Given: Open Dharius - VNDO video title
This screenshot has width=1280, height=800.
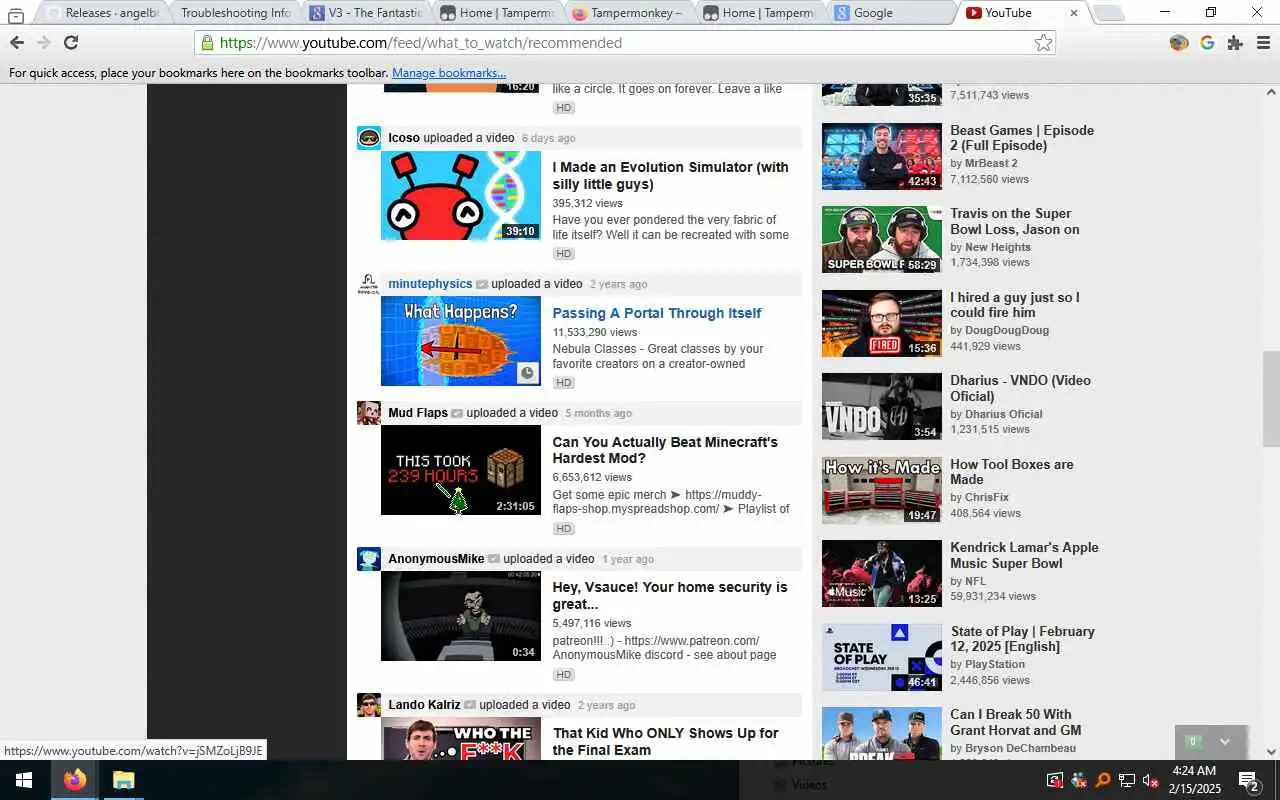Looking at the screenshot, I should click(x=1020, y=388).
